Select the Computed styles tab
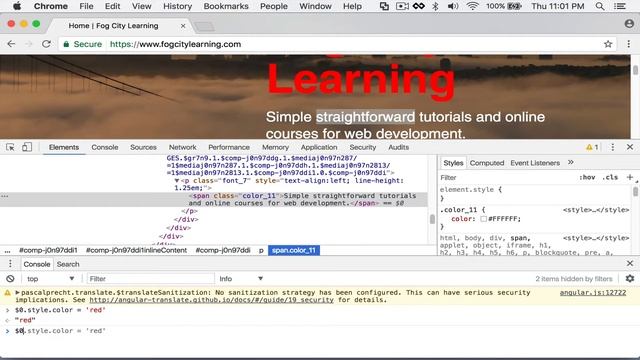Viewport: 640px width, 360px height. coord(487,163)
